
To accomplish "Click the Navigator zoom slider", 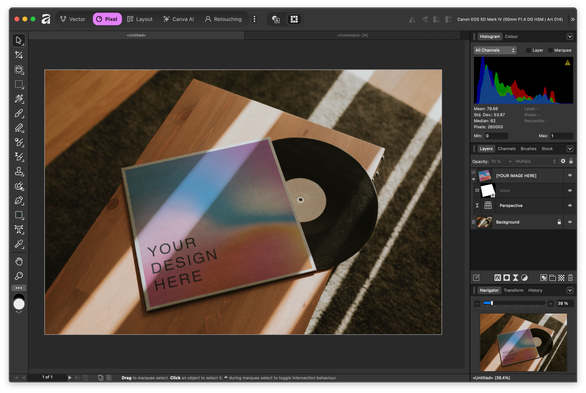I will coord(514,303).
